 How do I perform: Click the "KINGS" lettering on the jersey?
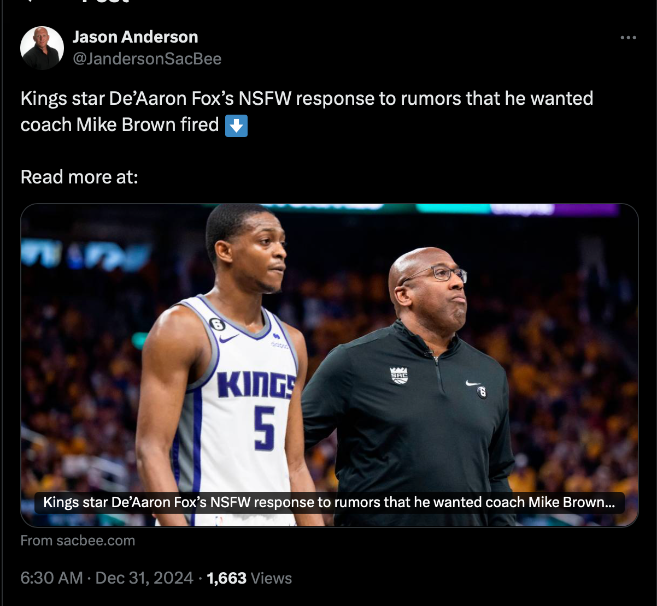pos(256,384)
